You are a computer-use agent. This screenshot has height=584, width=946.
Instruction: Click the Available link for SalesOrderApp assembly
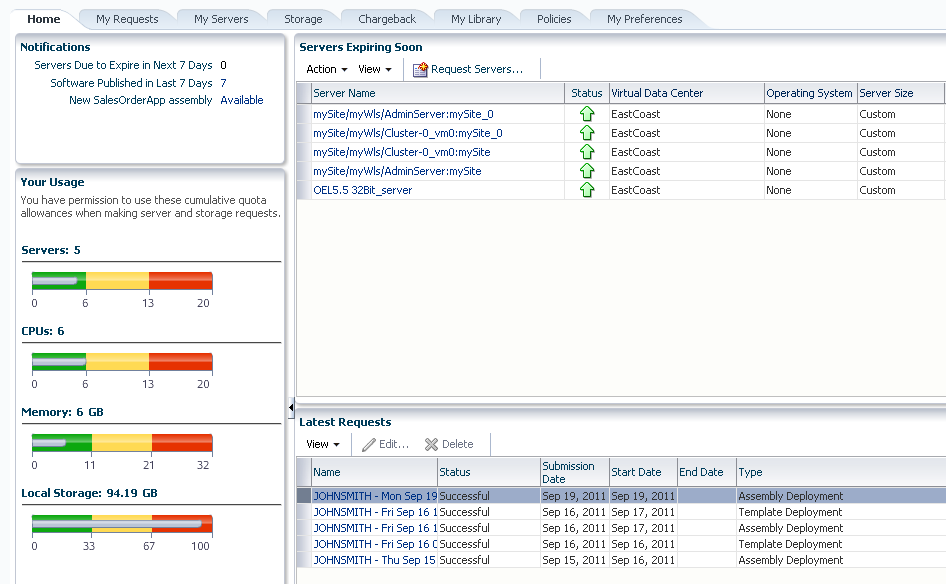pyautogui.click(x=241, y=100)
